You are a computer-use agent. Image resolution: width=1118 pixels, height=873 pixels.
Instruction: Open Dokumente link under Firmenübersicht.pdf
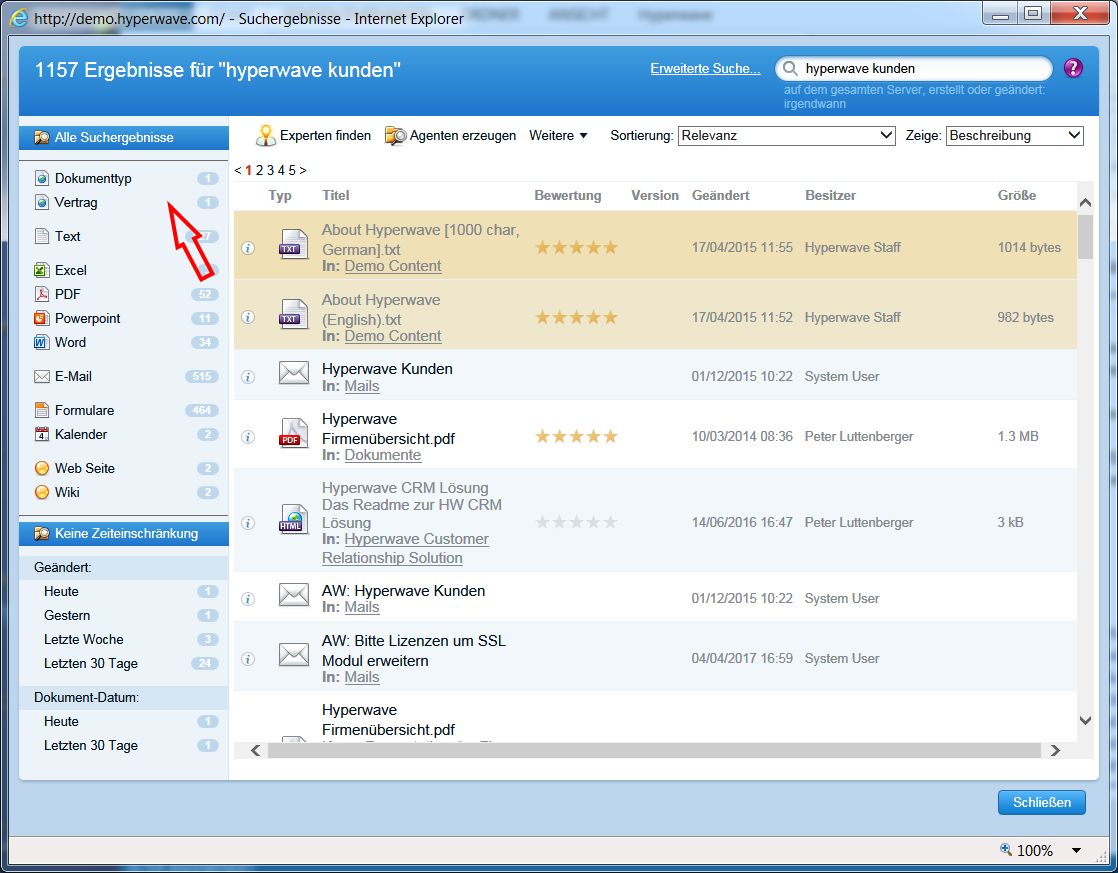click(x=383, y=455)
